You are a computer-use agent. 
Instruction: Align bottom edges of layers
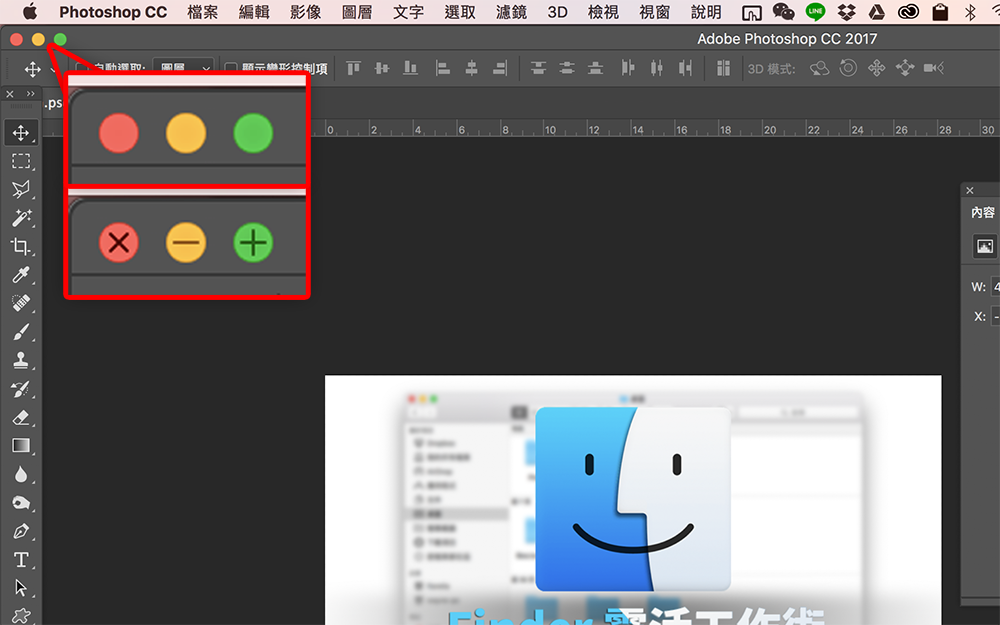pyautogui.click(x=411, y=68)
